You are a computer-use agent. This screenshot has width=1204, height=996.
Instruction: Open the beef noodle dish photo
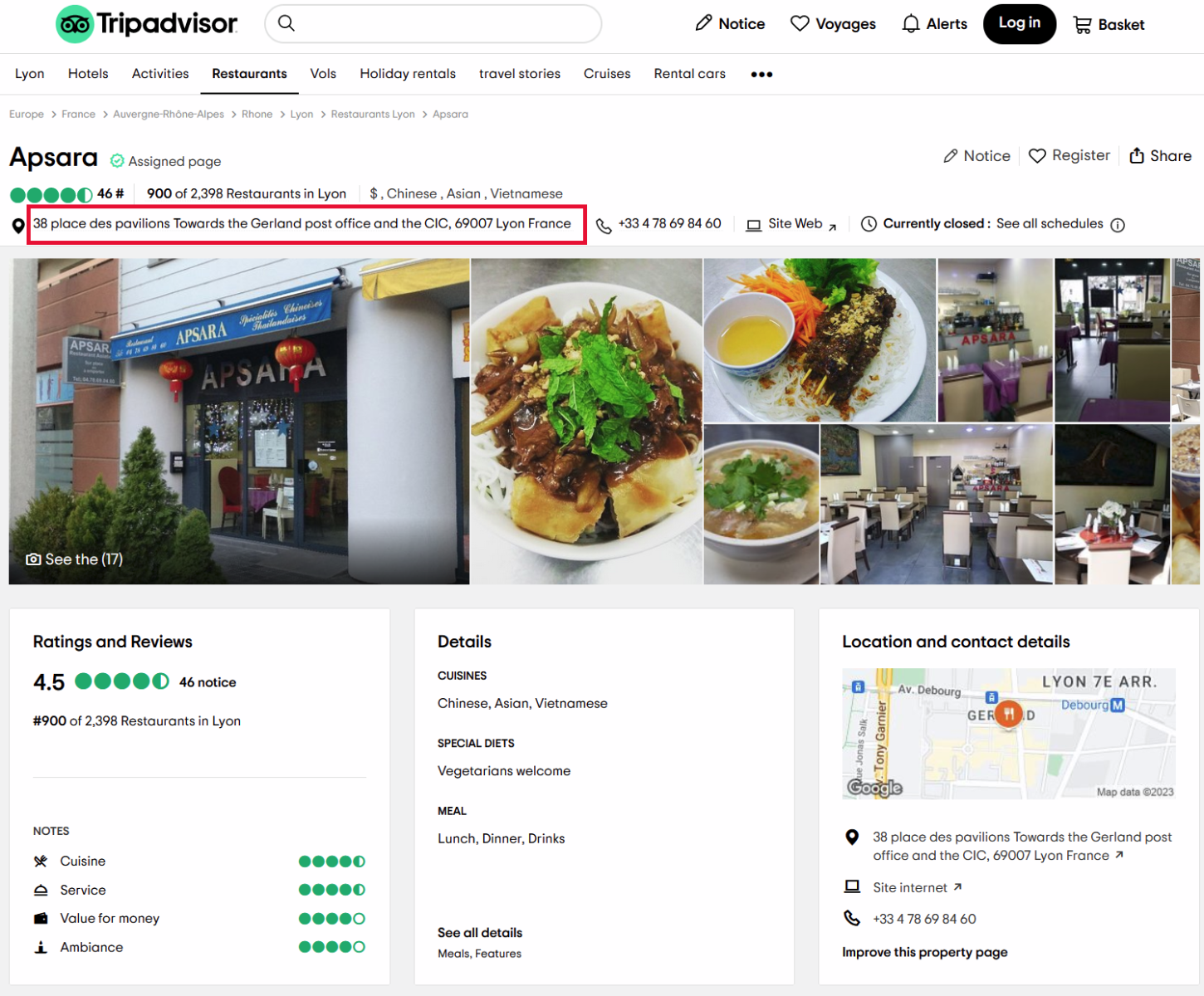(586, 421)
